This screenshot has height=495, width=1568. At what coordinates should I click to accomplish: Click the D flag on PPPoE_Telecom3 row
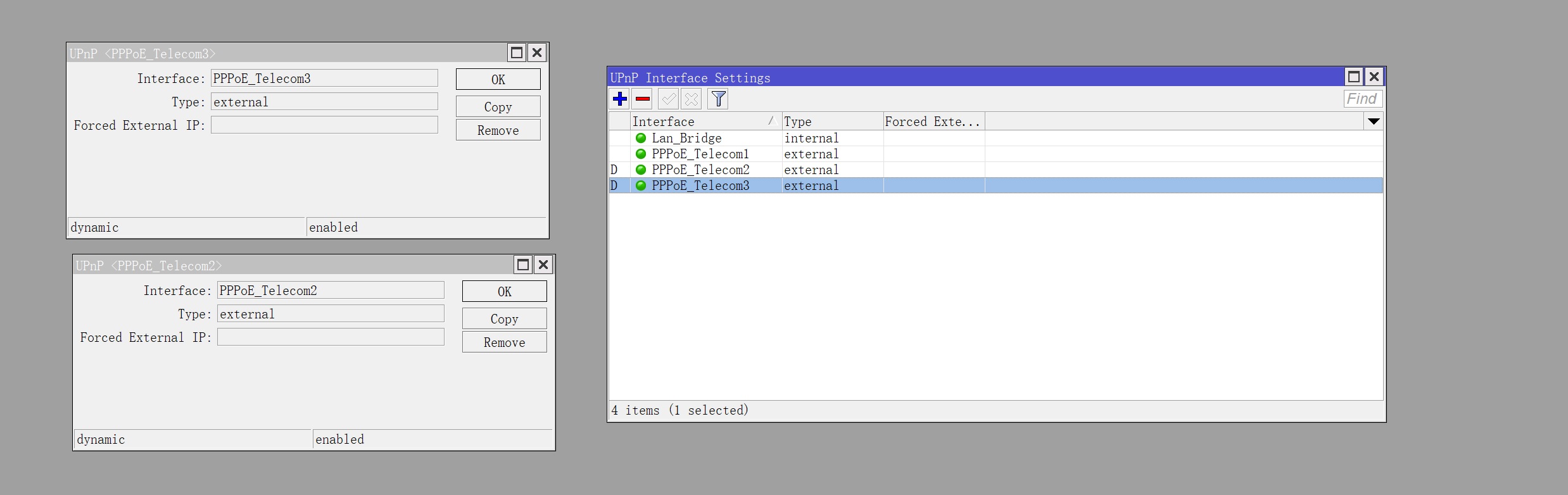coord(614,185)
